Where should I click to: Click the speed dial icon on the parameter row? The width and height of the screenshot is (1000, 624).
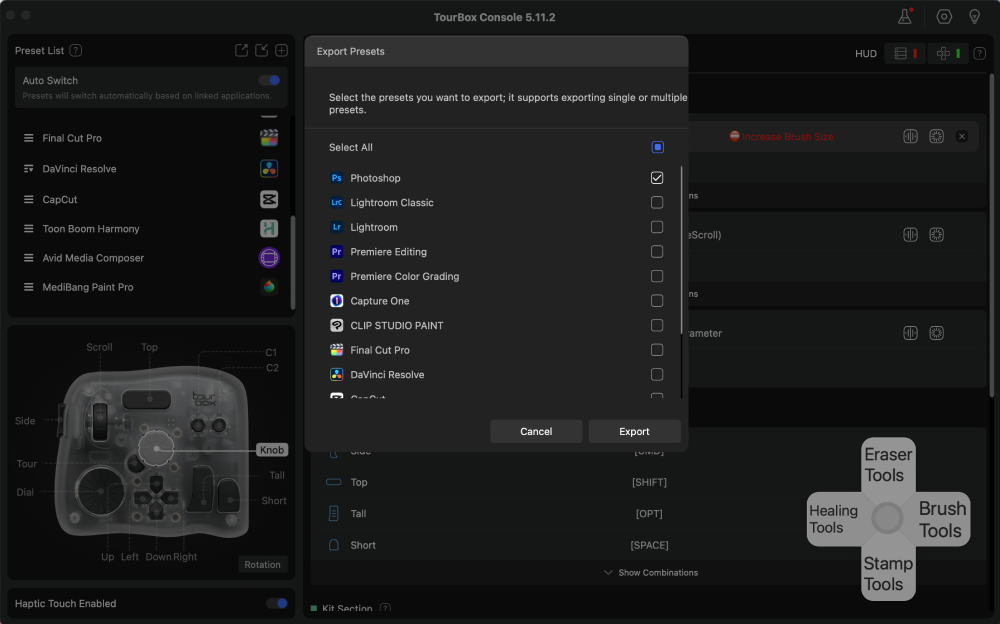pyautogui.click(x=936, y=332)
